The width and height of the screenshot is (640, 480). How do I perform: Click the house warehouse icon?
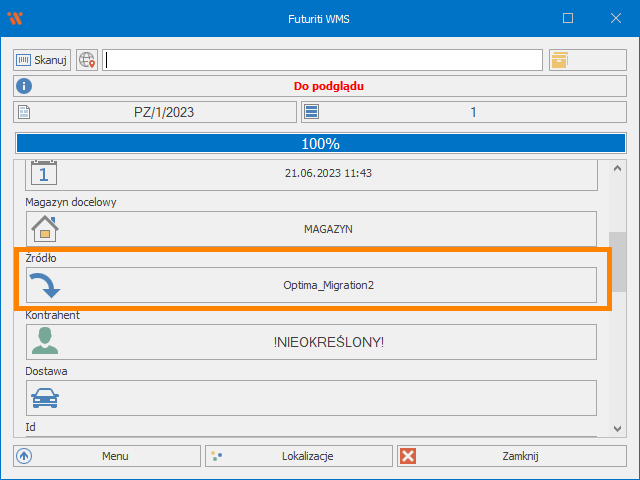point(45,229)
